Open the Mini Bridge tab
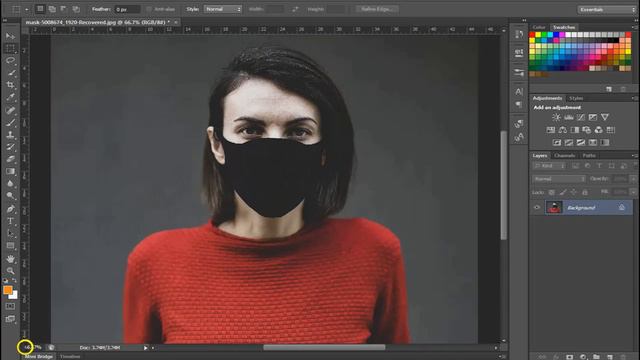 coord(39,357)
